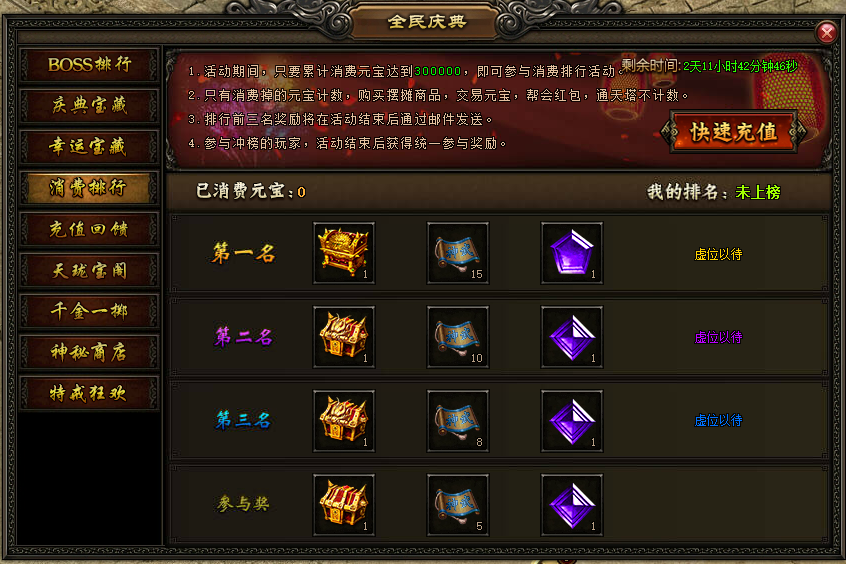Click the third place scroll with quantity 8
846x564 pixels.
pyautogui.click(x=458, y=421)
